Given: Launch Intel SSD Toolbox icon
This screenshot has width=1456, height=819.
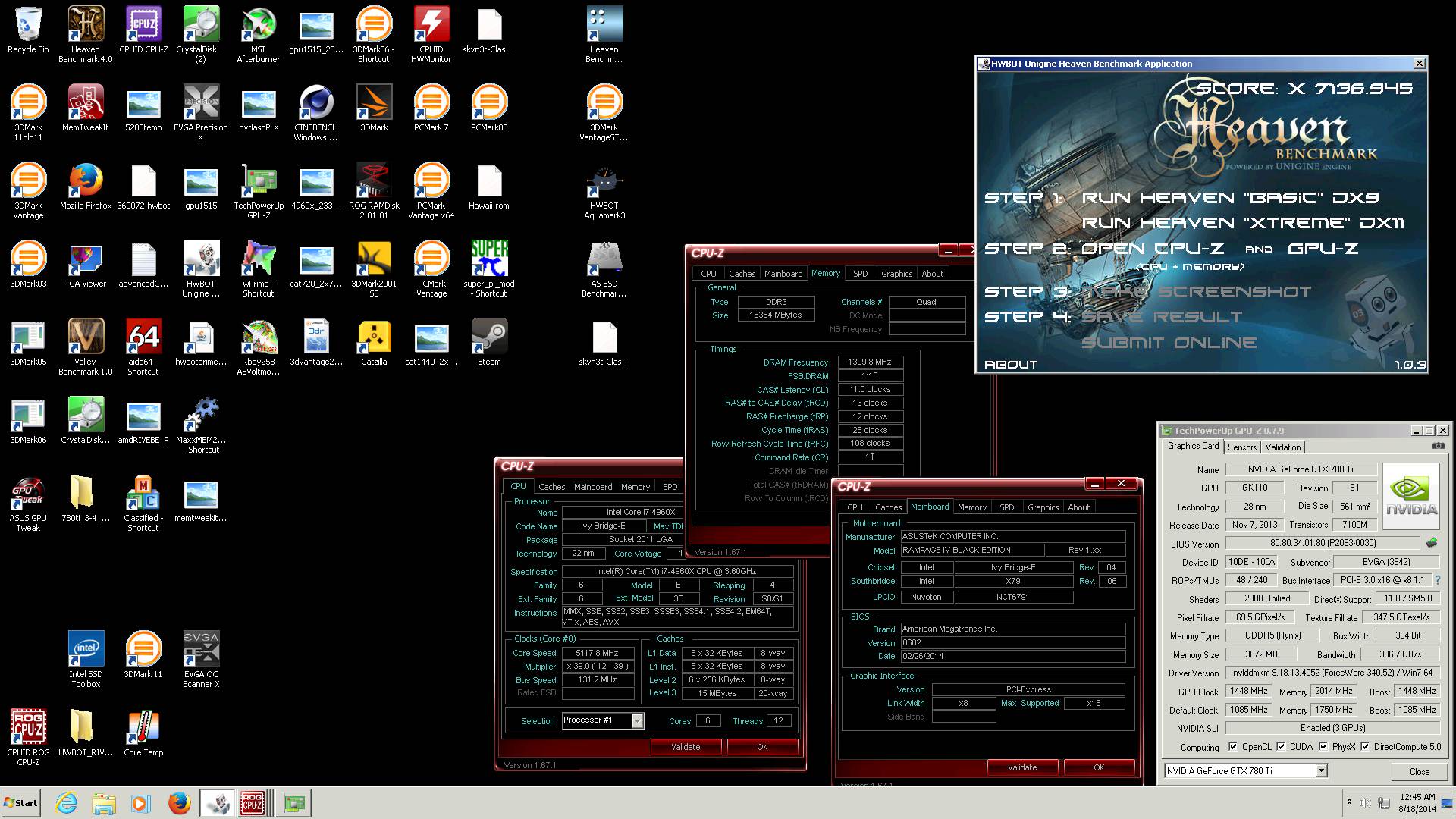Looking at the screenshot, I should point(86,659).
